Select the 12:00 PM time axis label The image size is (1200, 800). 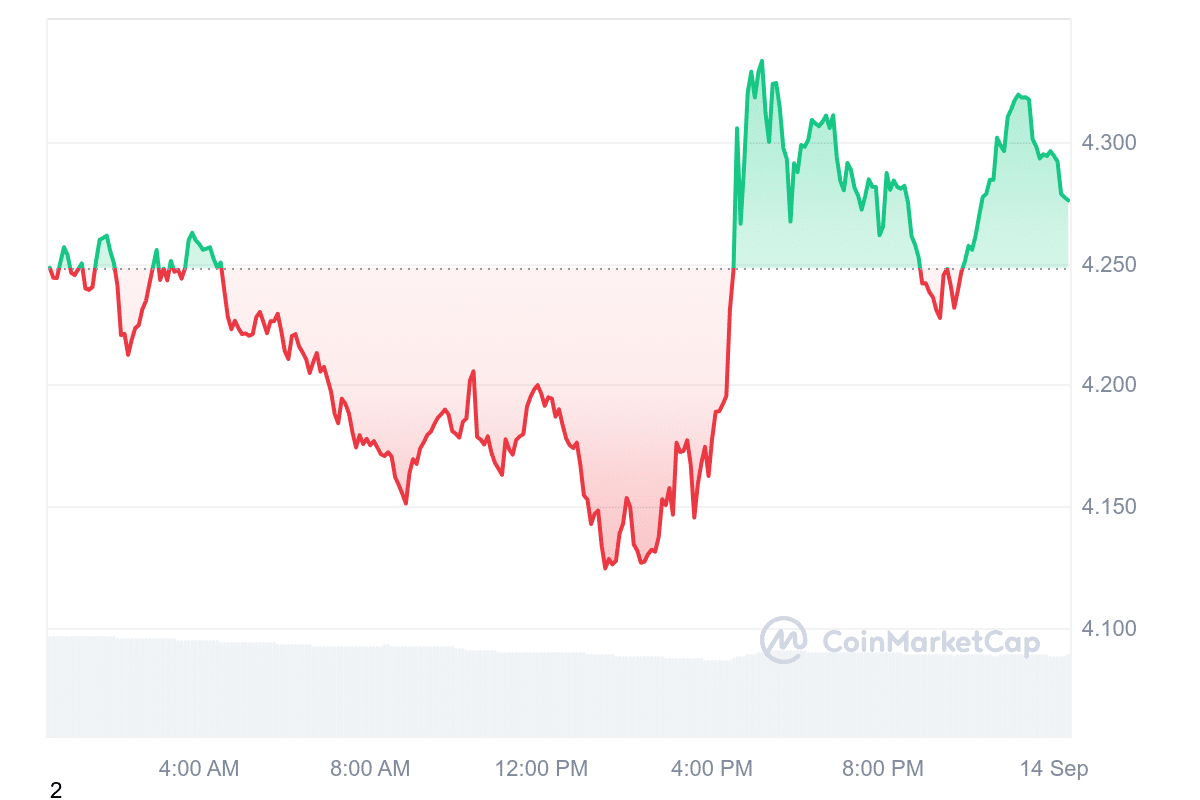coord(543,769)
